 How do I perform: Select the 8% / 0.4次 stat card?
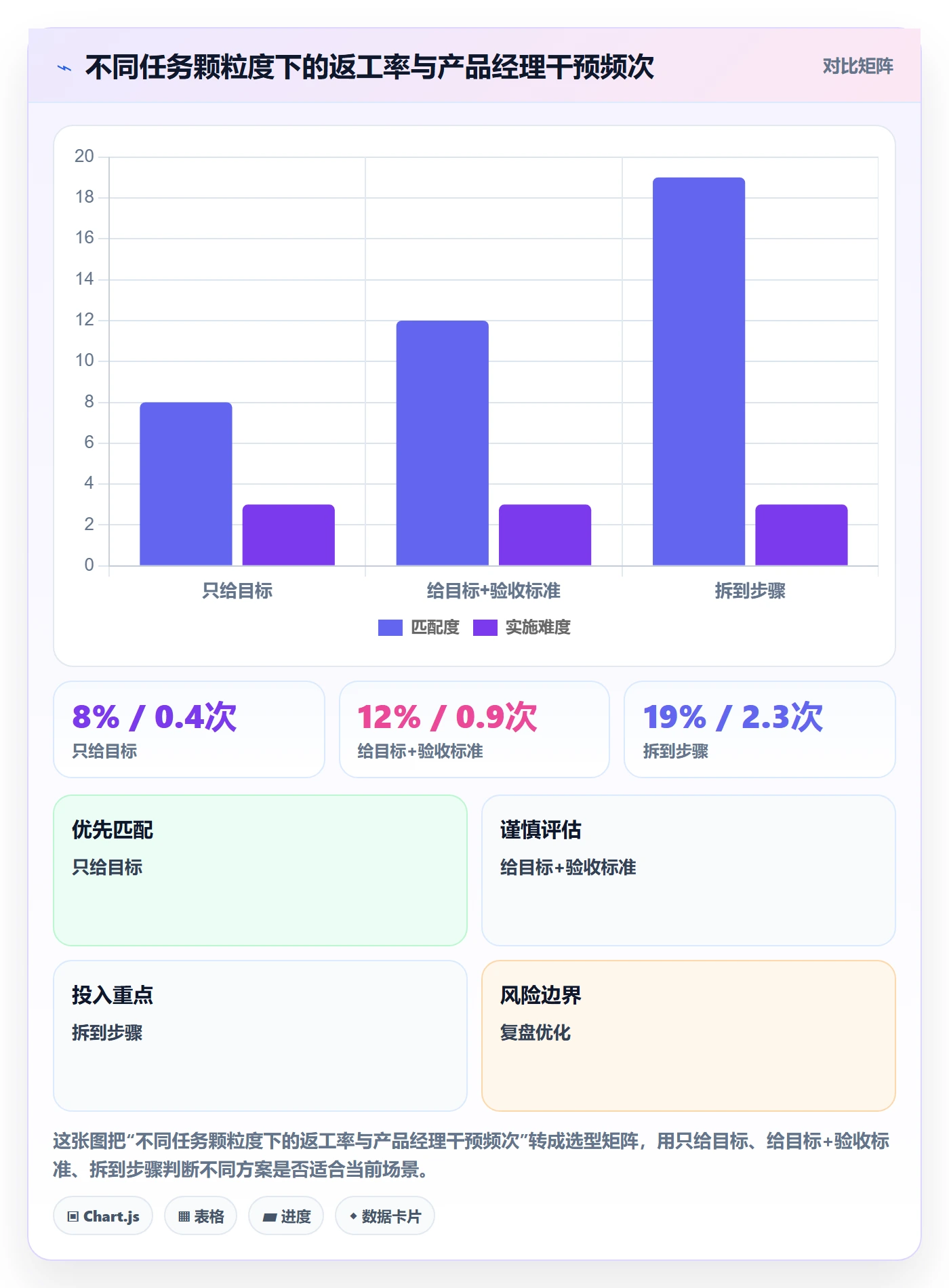click(x=189, y=729)
